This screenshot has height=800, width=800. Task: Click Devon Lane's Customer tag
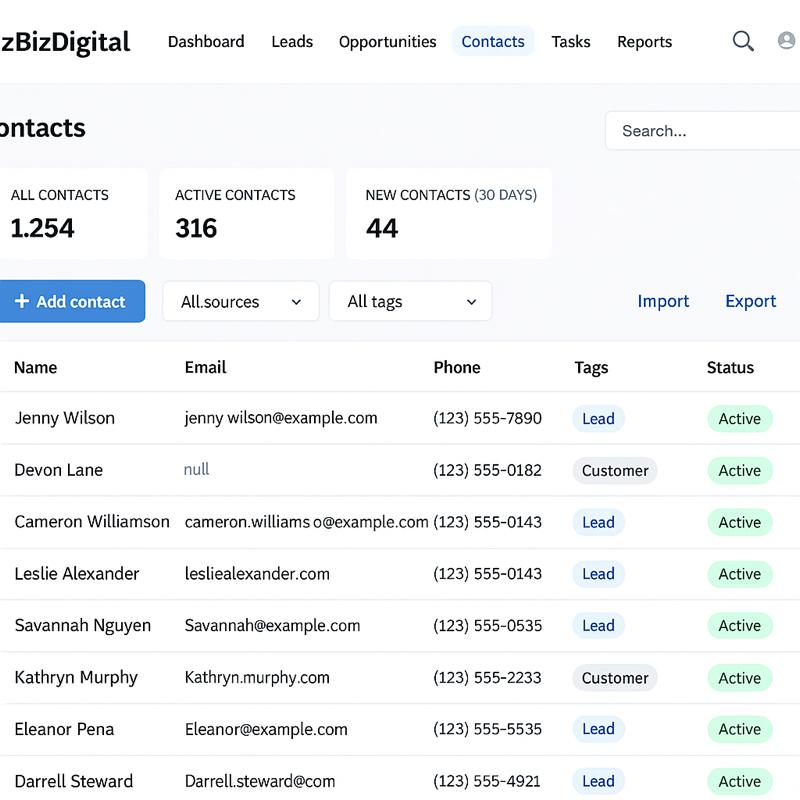(x=615, y=471)
